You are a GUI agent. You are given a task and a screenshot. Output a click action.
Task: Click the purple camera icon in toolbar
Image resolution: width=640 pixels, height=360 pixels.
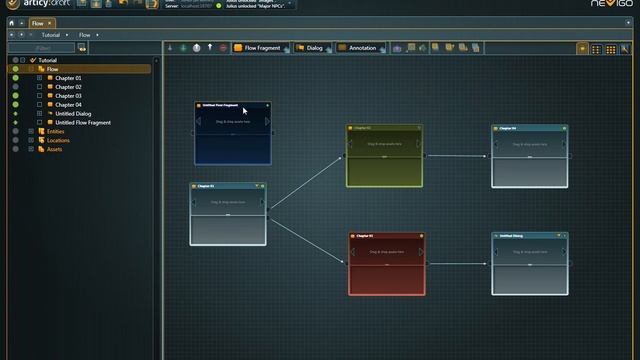[x=397, y=49]
